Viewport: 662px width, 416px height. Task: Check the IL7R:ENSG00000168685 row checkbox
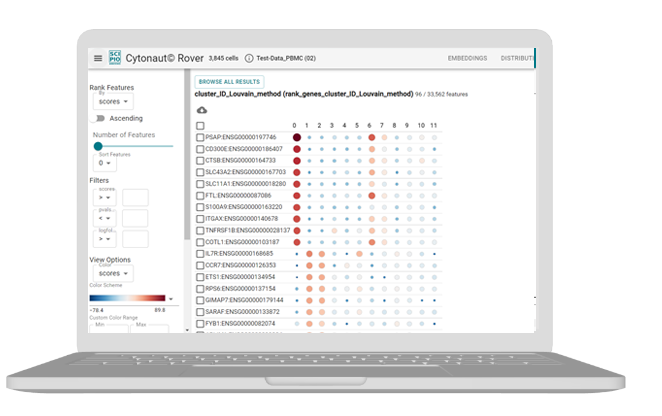click(201, 254)
